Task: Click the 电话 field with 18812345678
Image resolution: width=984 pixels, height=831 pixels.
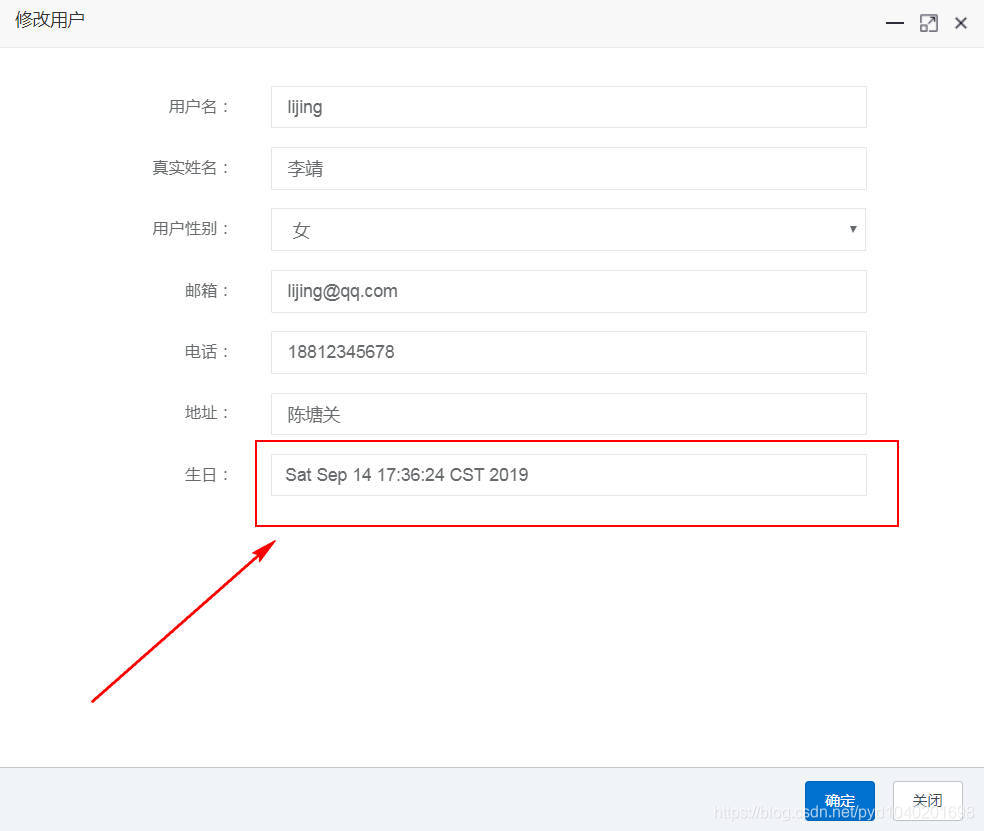Action: (x=569, y=352)
